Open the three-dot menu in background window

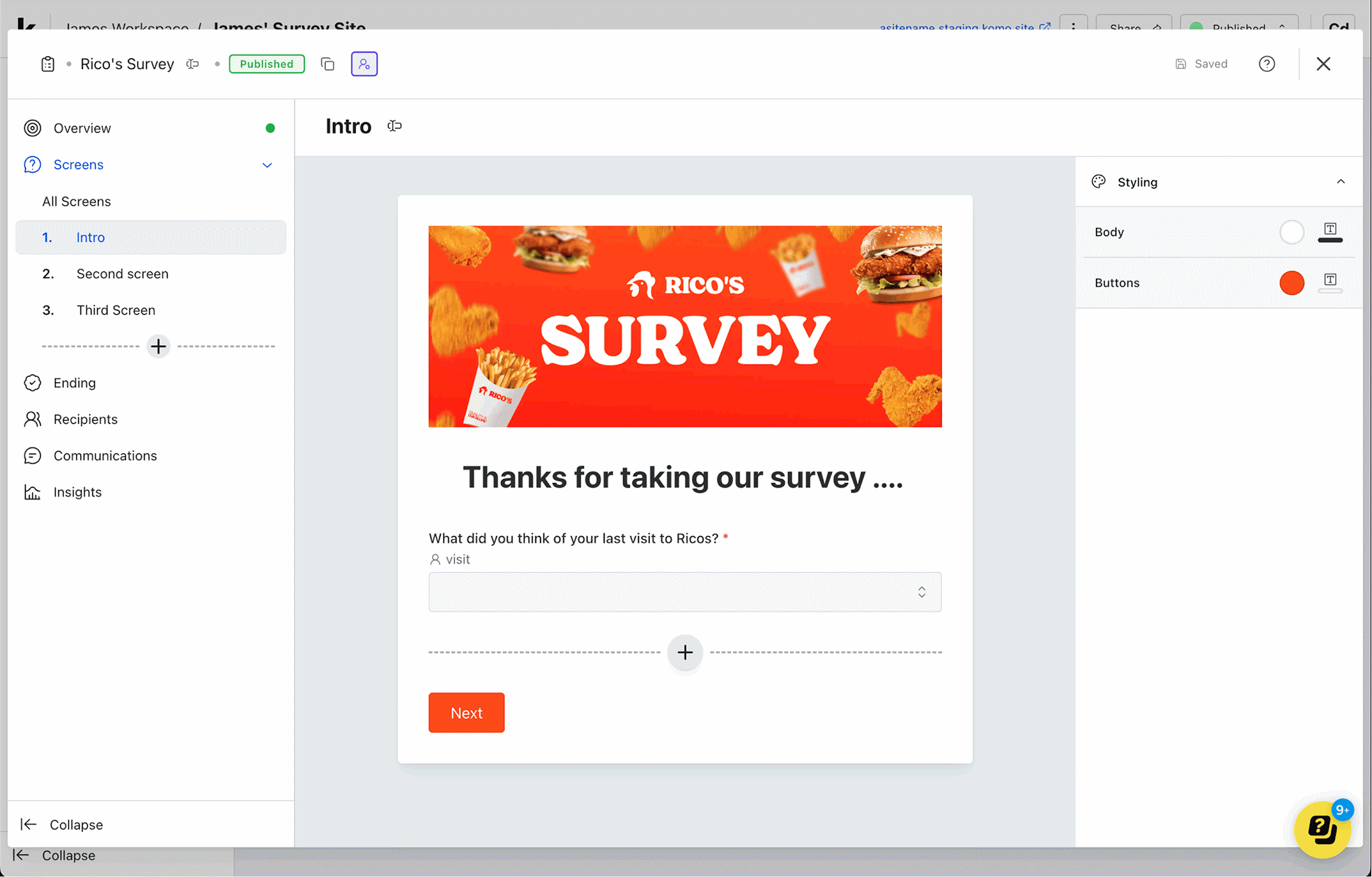tap(1073, 25)
